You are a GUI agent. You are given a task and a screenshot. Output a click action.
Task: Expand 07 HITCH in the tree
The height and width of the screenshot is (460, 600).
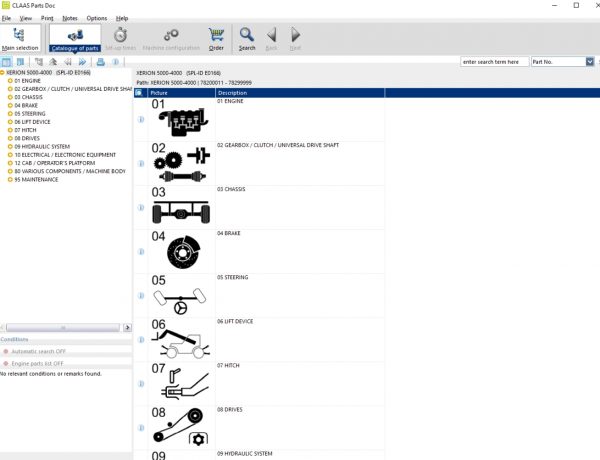point(10,130)
